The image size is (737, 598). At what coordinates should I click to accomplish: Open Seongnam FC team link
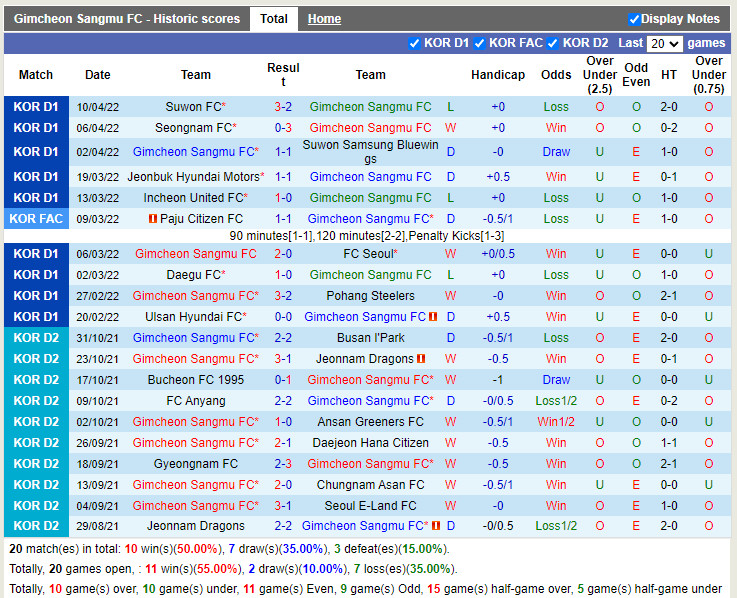[x=193, y=128]
